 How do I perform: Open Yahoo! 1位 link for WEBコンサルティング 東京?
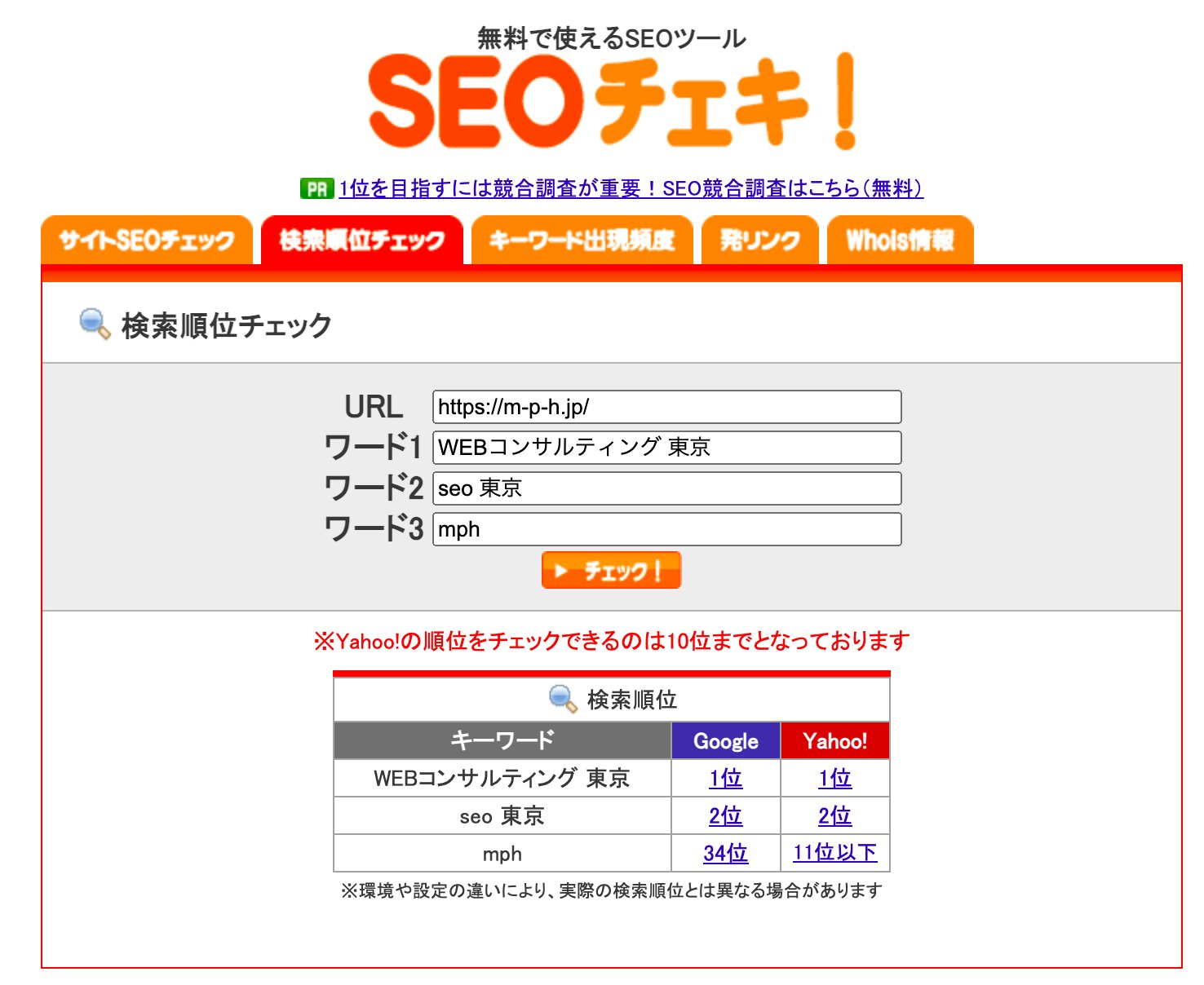[835, 779]
